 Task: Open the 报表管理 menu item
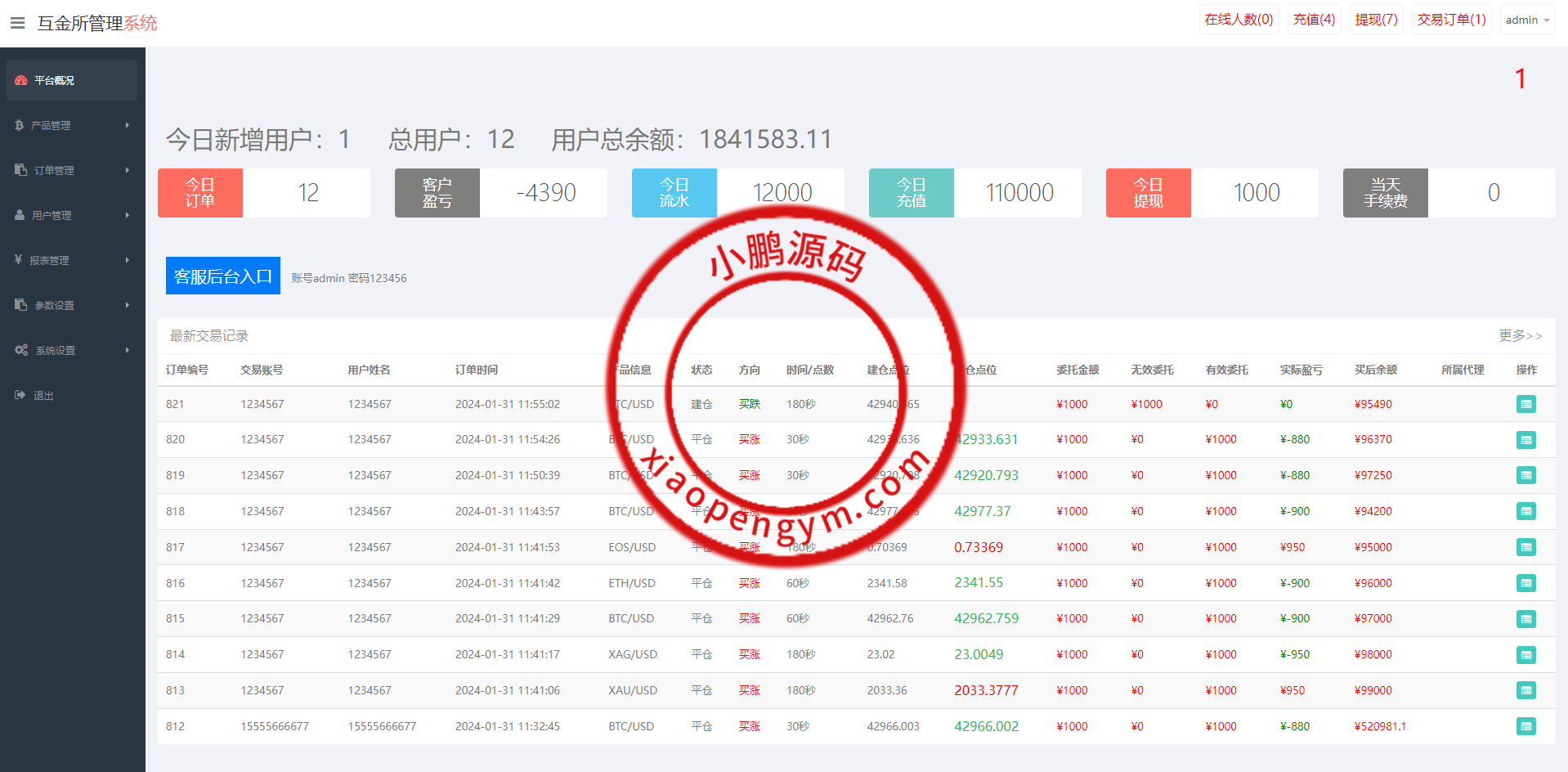point(72,260)
